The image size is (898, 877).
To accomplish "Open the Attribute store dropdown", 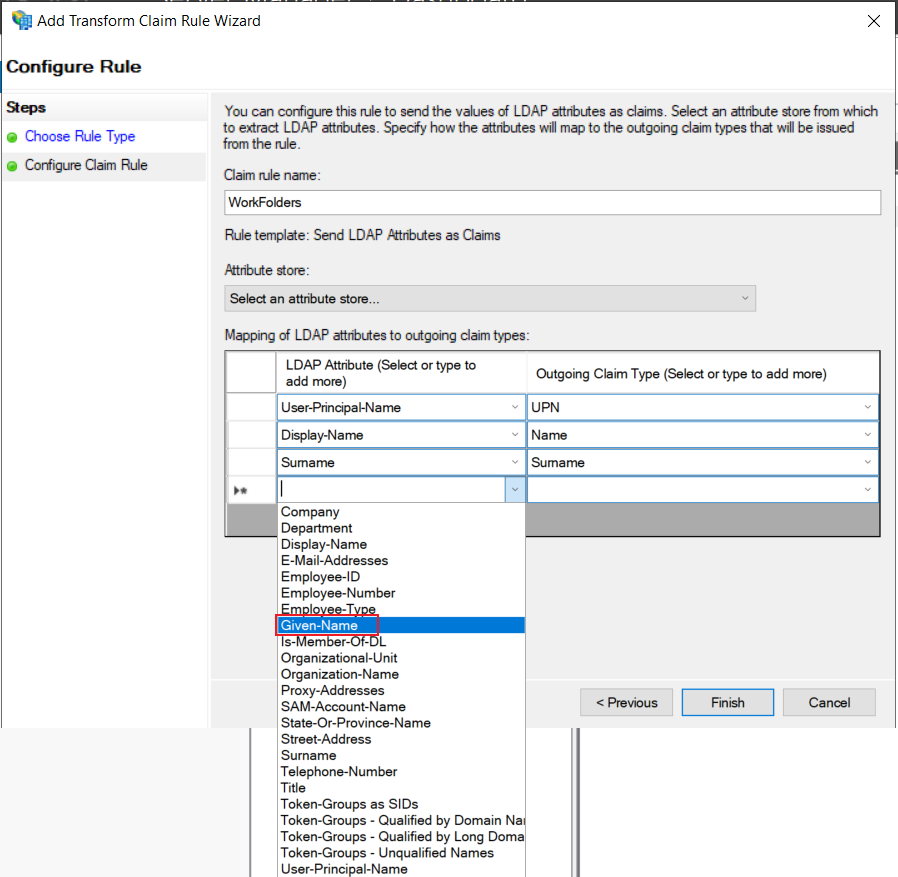I will (490, 298).
